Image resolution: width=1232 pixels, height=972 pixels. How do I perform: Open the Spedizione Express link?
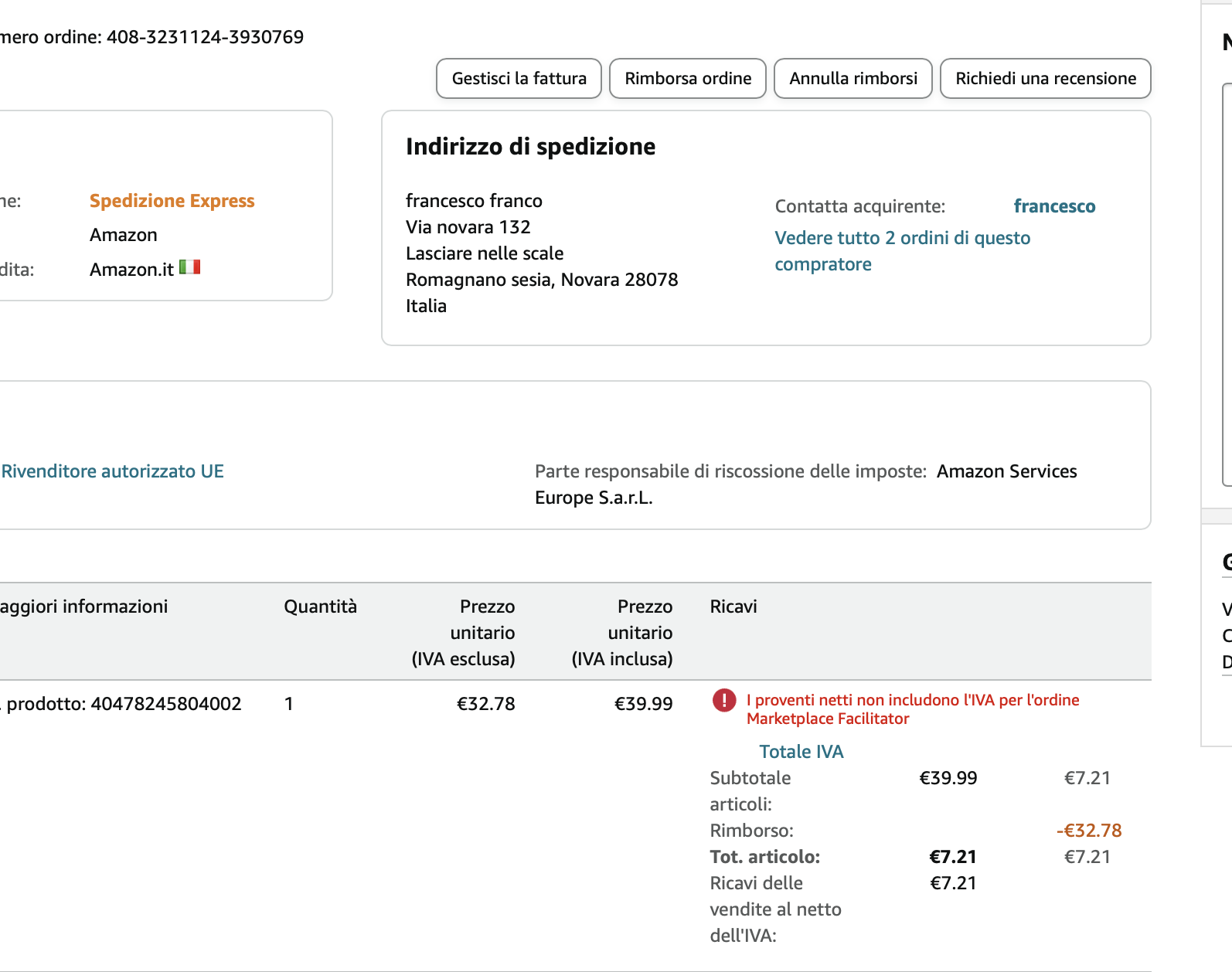point(172,201)
